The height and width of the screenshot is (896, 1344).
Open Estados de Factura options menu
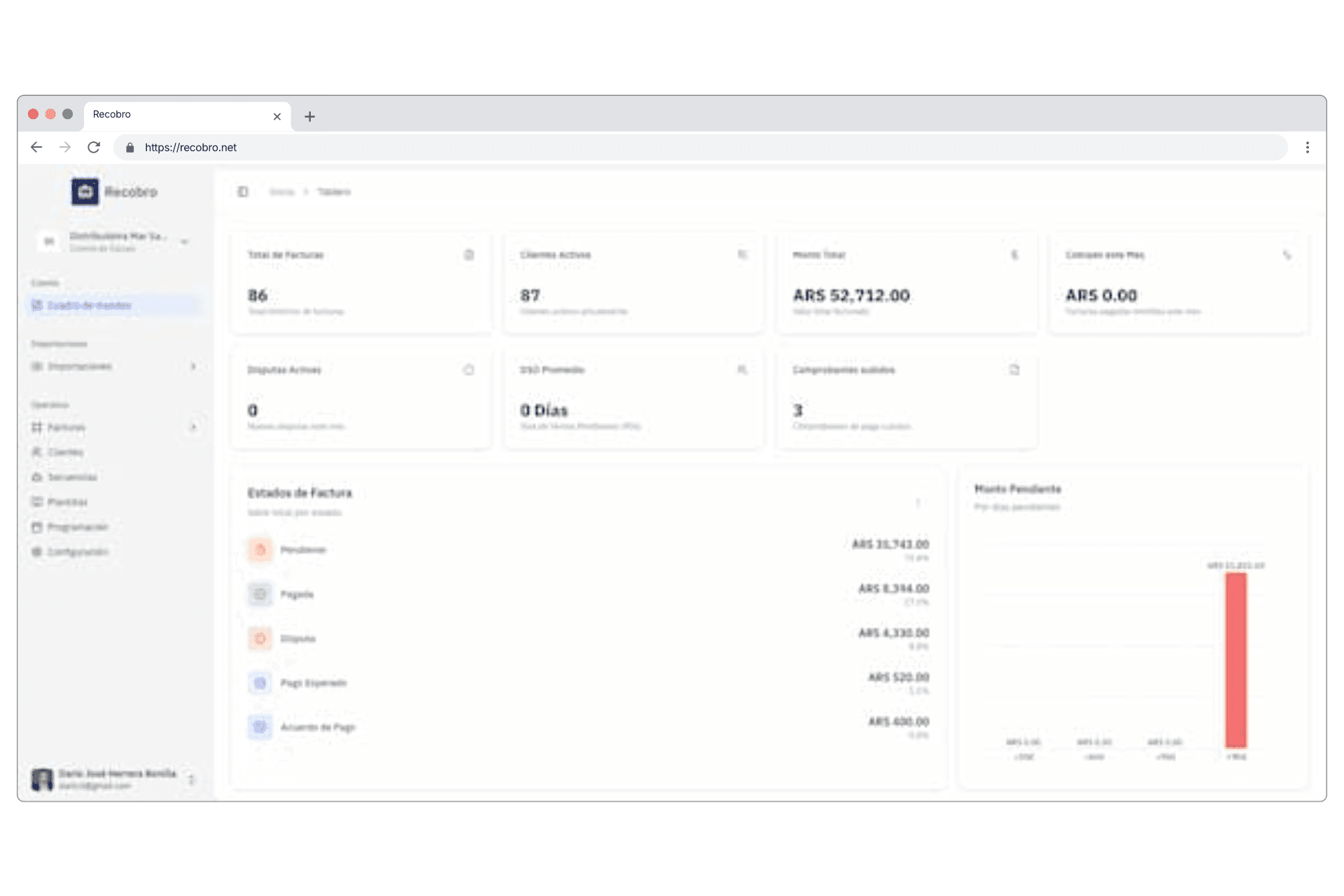click(918, 503)
